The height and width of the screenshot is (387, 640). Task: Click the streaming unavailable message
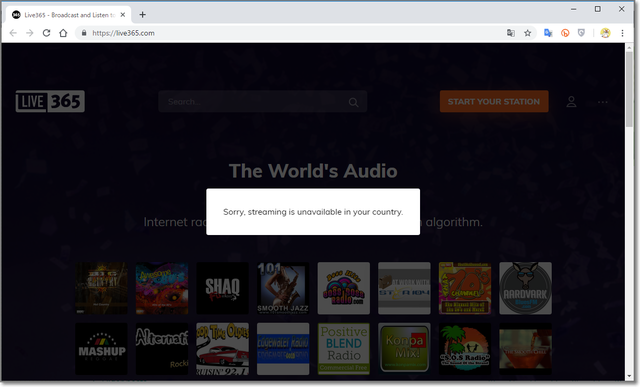(313, 212)
